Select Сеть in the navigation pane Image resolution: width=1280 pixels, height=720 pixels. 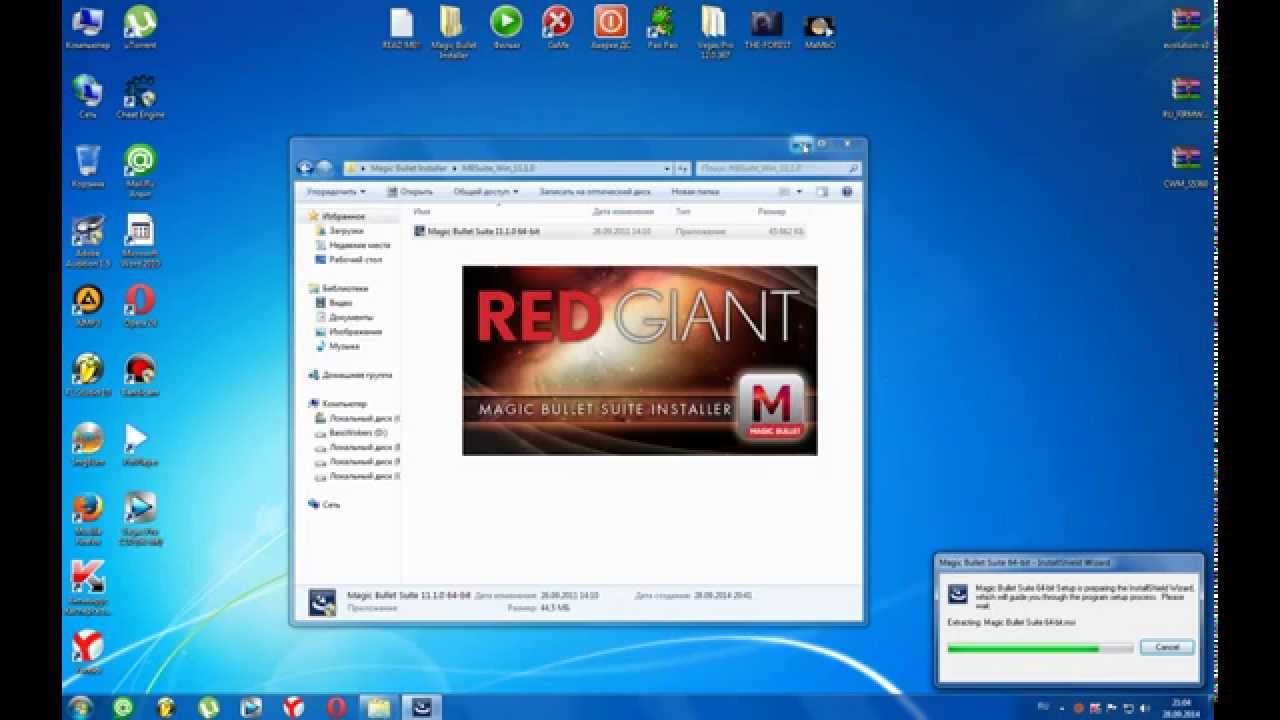click(325, 505)
